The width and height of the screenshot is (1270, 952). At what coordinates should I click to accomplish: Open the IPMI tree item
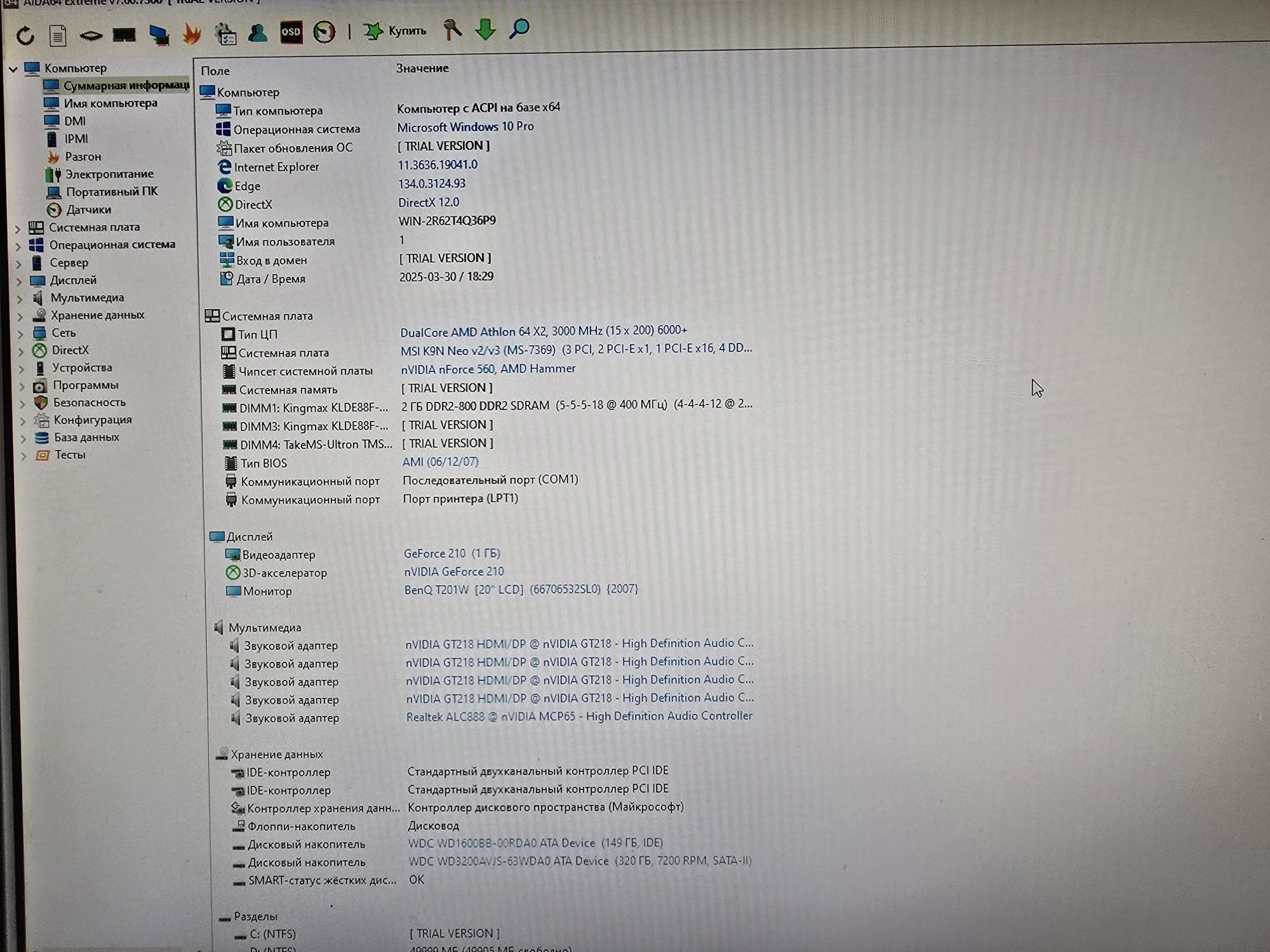[x=76, y=138]
